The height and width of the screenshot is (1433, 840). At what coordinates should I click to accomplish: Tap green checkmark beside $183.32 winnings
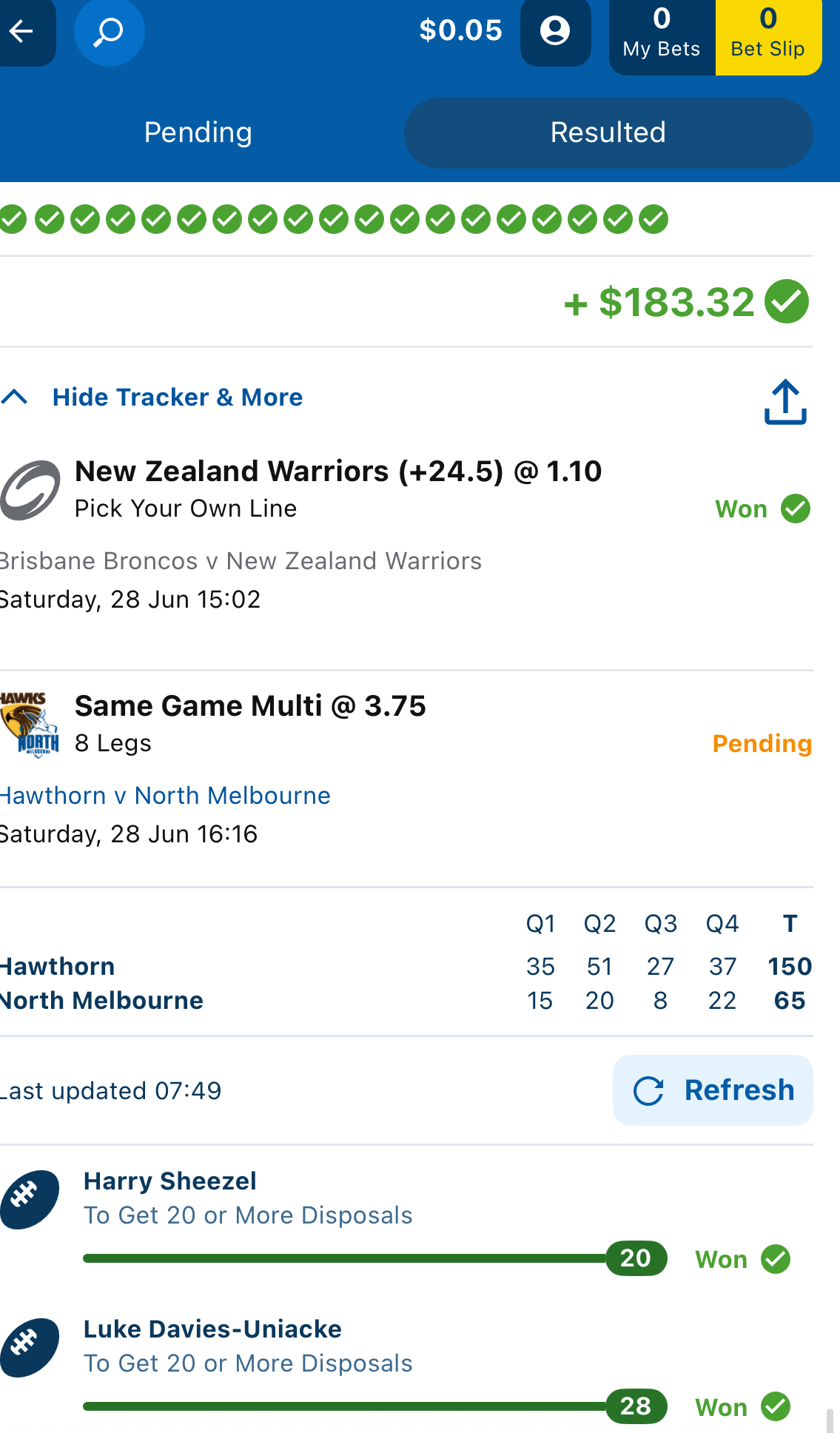click(x=787, y=302)
